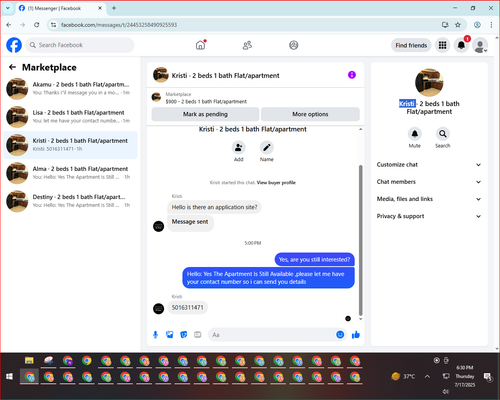Open the emoji picker smiley icon
The height and width of the screenshot is (400, 500).
click(340, 335)
